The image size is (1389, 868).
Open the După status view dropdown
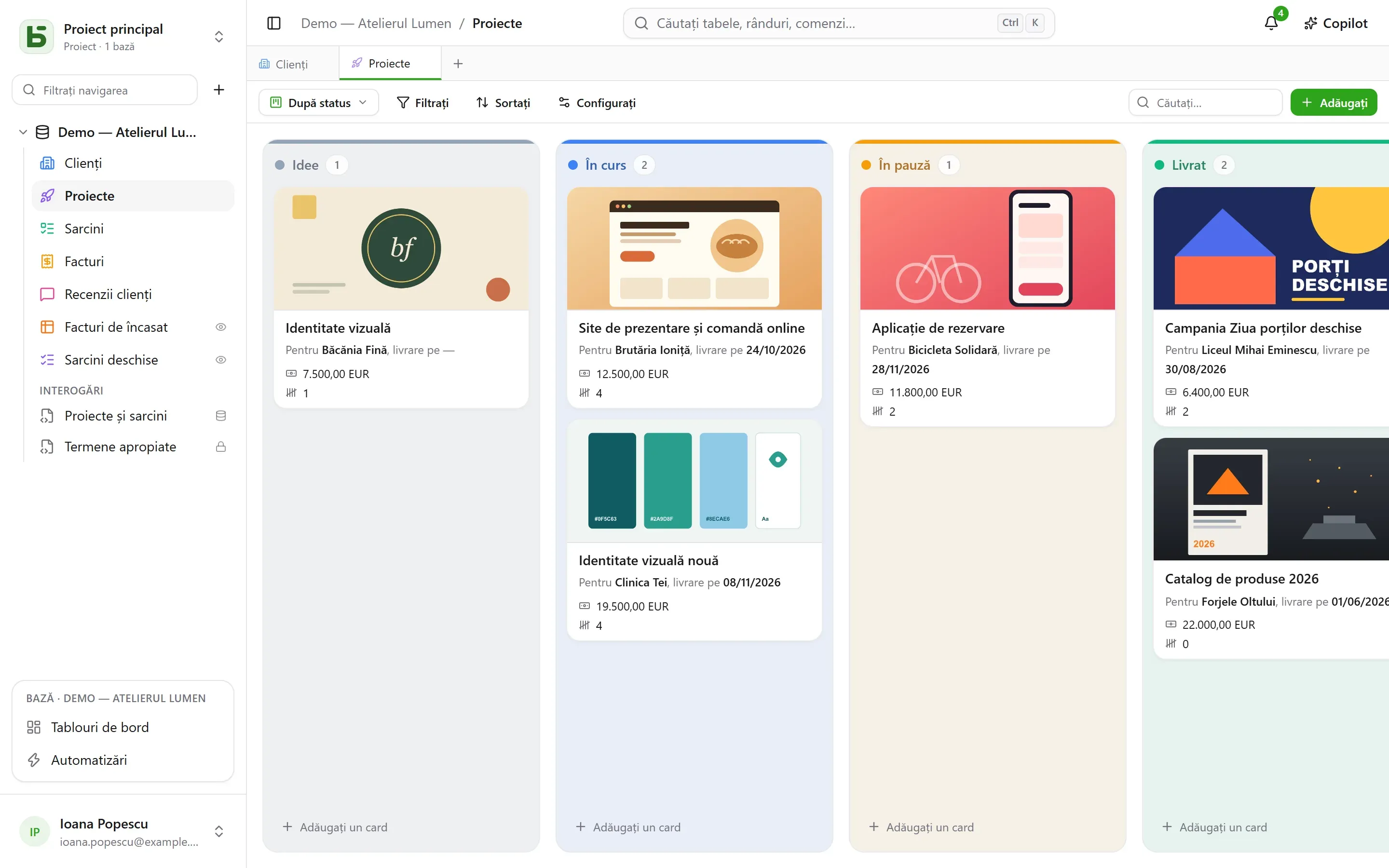tap(318, 102)
